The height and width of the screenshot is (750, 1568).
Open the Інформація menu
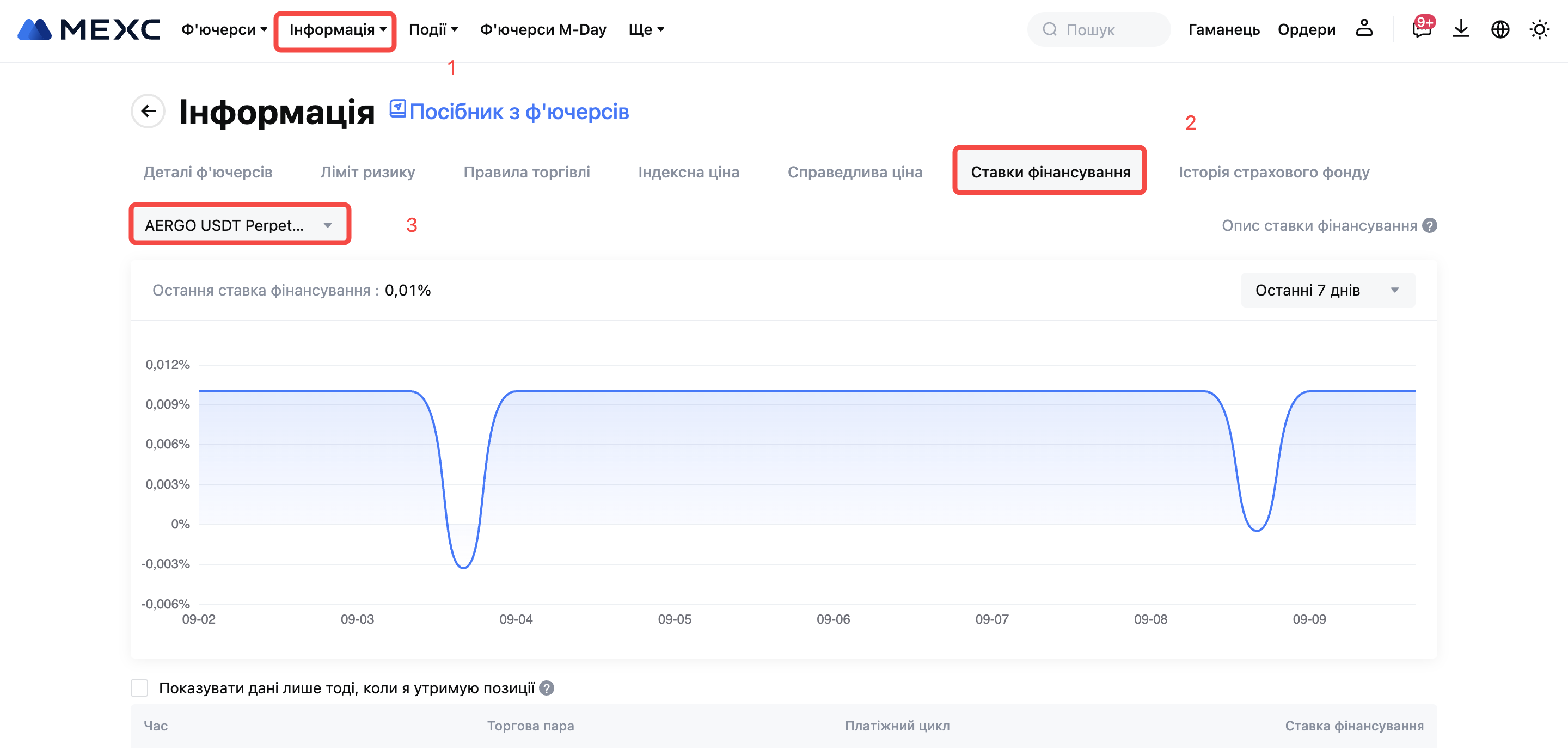click(x=336, y=29)
